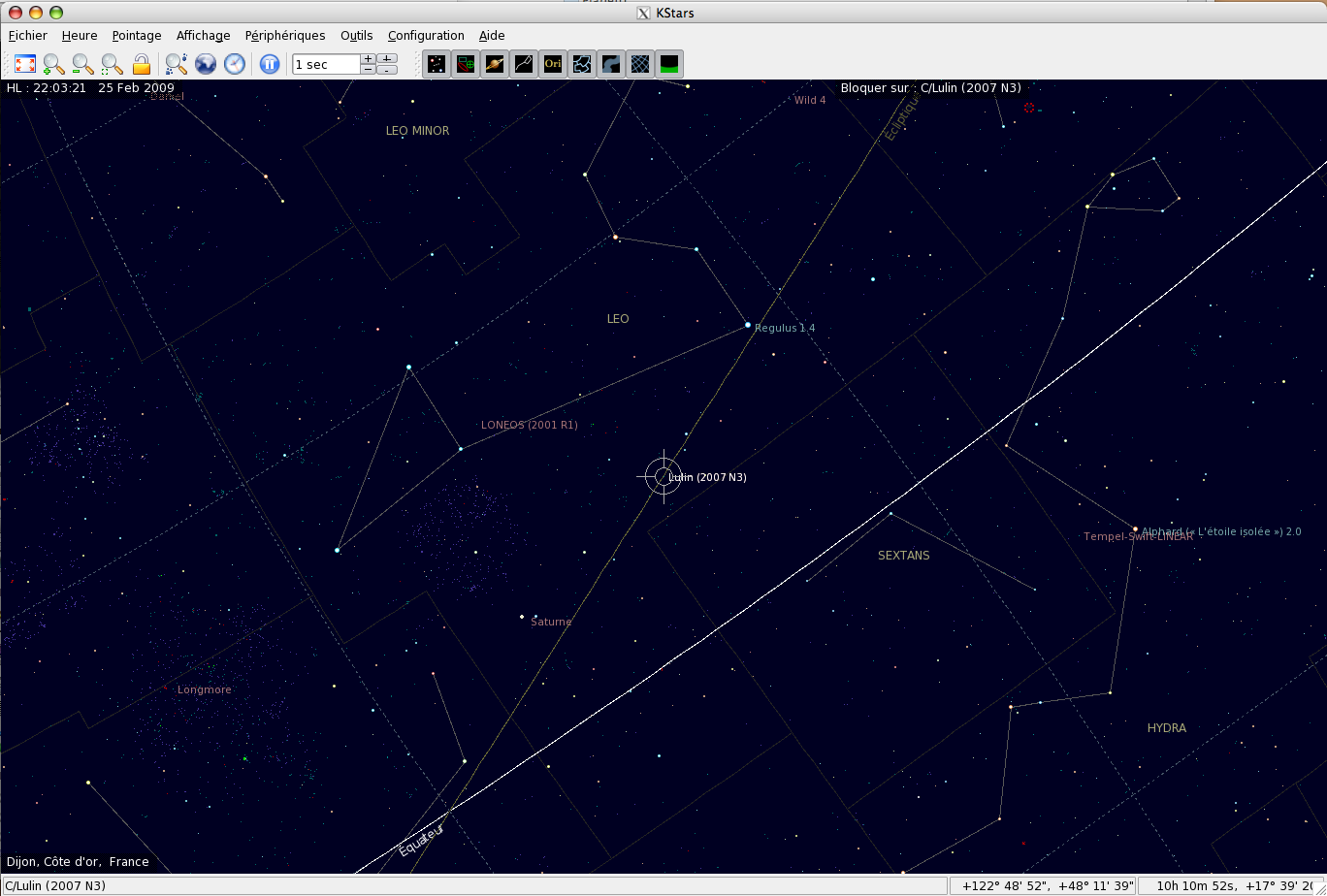Open the set time clock icon

(235, 64)
